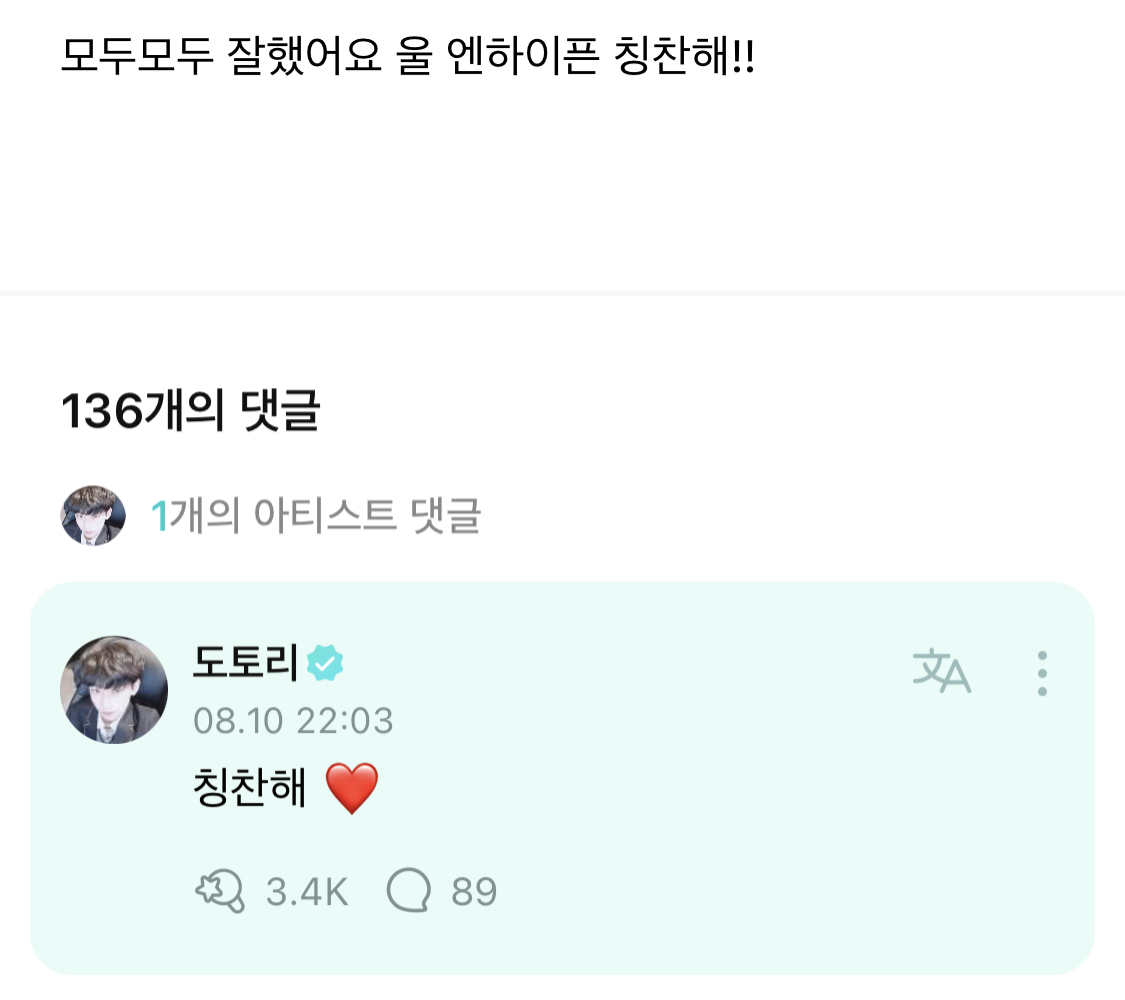Click the timestamp 08.10 22:03
This screenshot has width=1125, height=1000.
click(292, 720)
